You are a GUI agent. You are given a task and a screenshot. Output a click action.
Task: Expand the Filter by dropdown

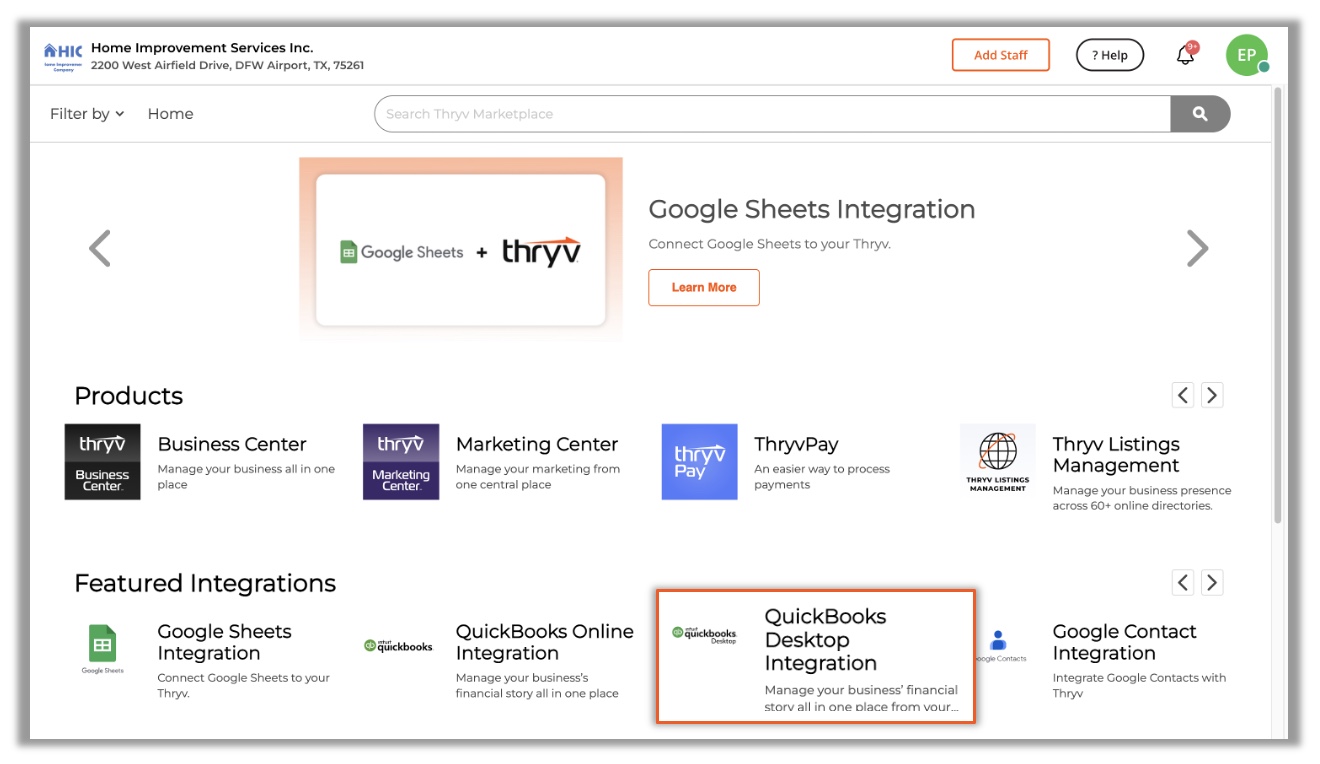pyautogui.click(x=87, y=114)
